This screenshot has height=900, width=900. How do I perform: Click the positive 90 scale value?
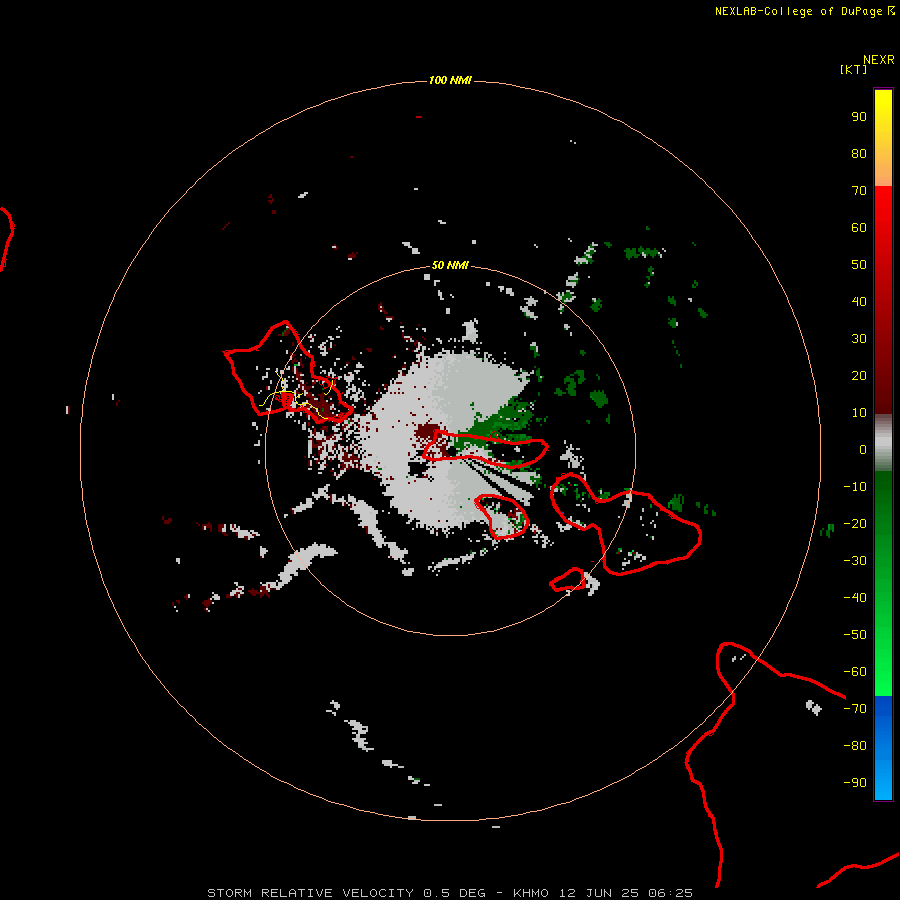(859, 117)
